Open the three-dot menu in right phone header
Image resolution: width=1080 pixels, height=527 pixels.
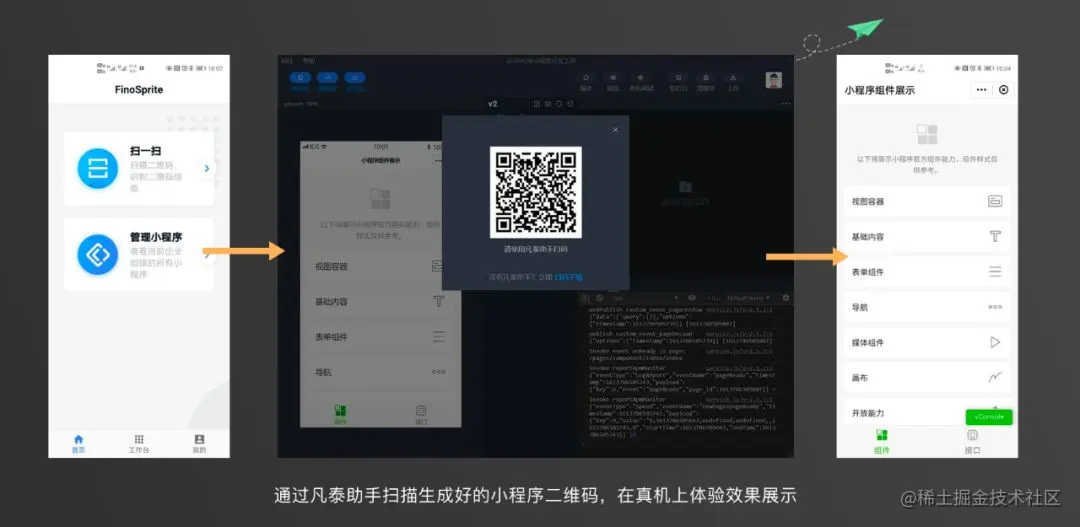point(982,90)
